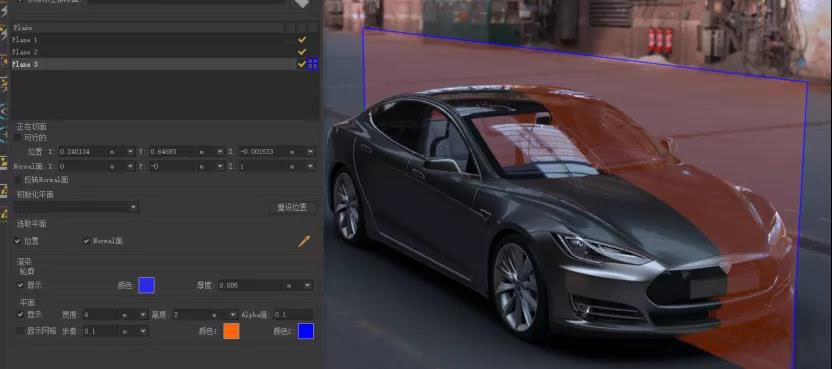Enable the 显示网格 checkbox
The height and width of the screenshot is (369, 832).
[20, 331]
